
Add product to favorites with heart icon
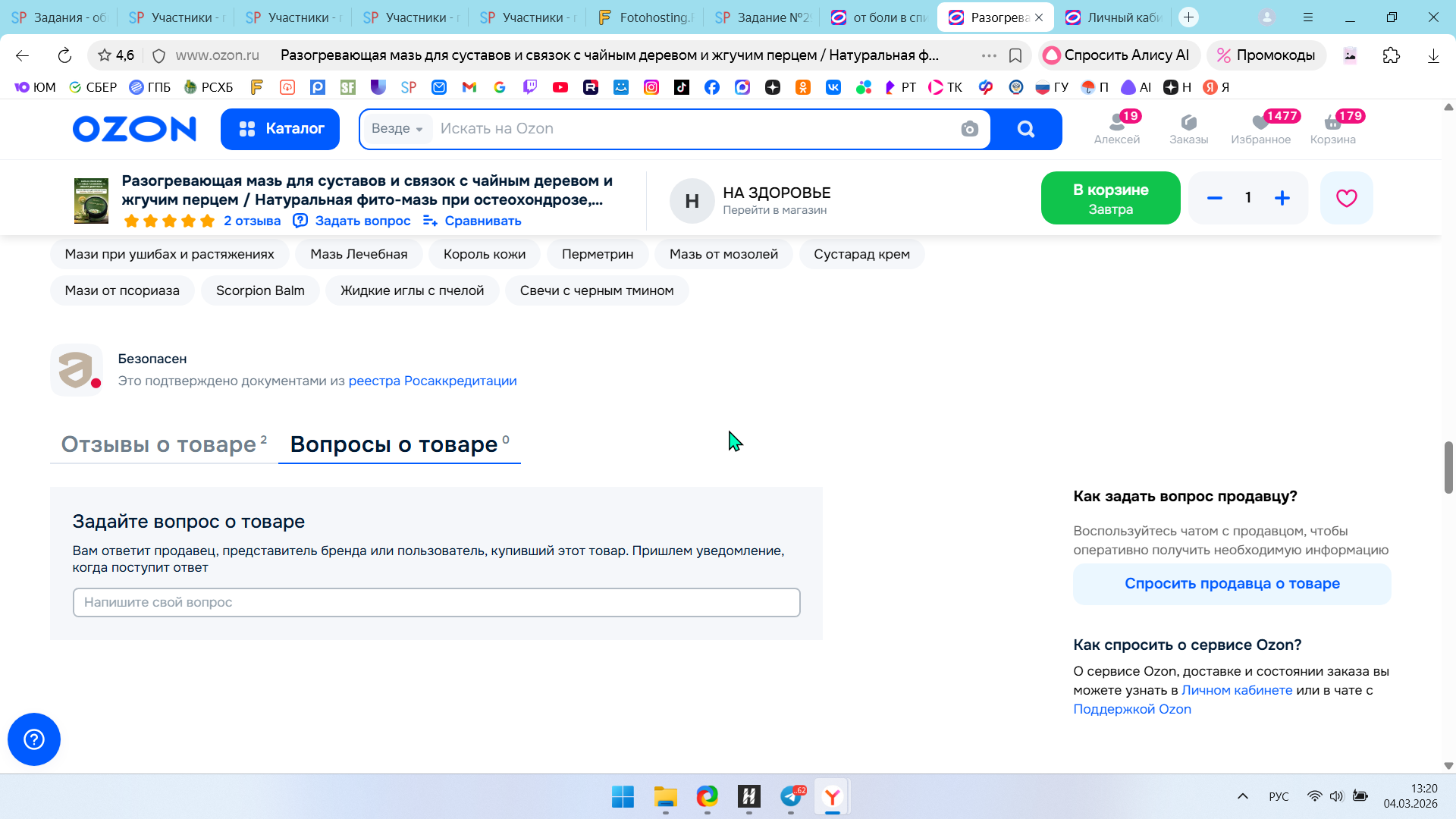1346,198
